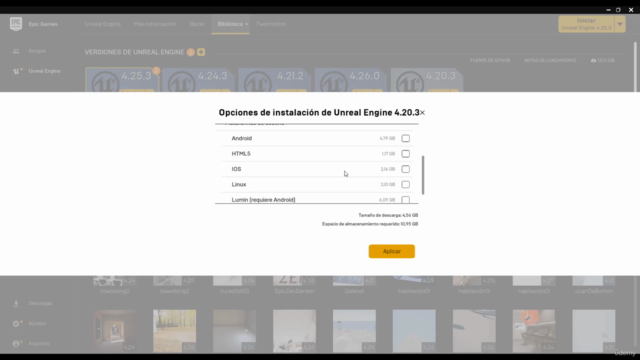Open the Ajustes gear icon
The image size is (640, 360).
pos(16,323)
